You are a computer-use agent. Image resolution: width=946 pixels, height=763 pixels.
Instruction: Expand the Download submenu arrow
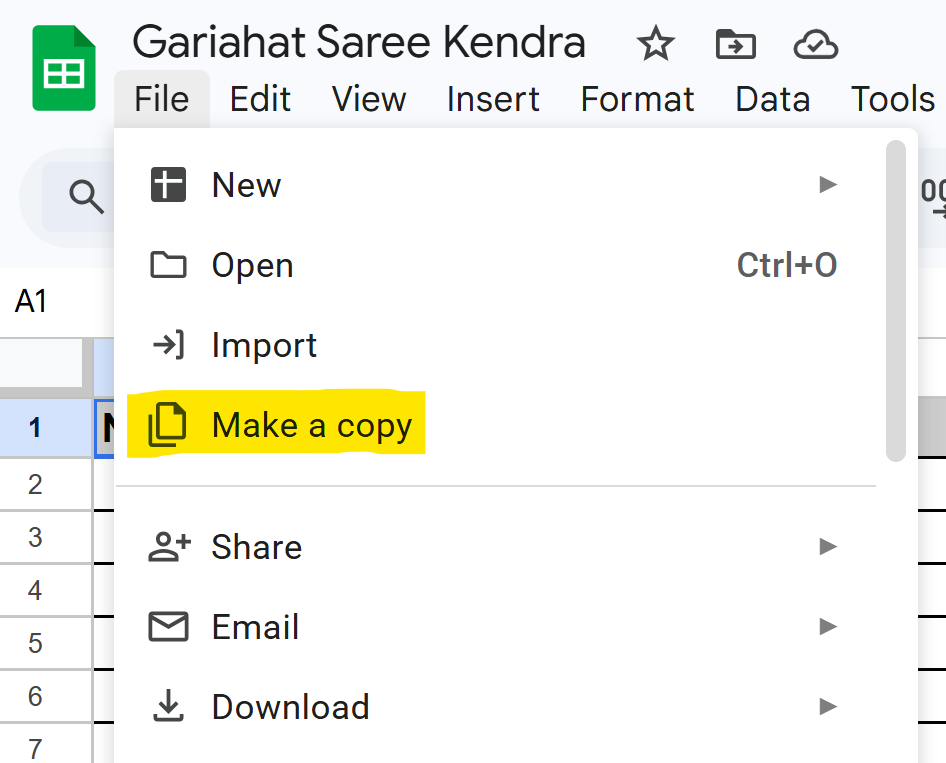[827, 707]
